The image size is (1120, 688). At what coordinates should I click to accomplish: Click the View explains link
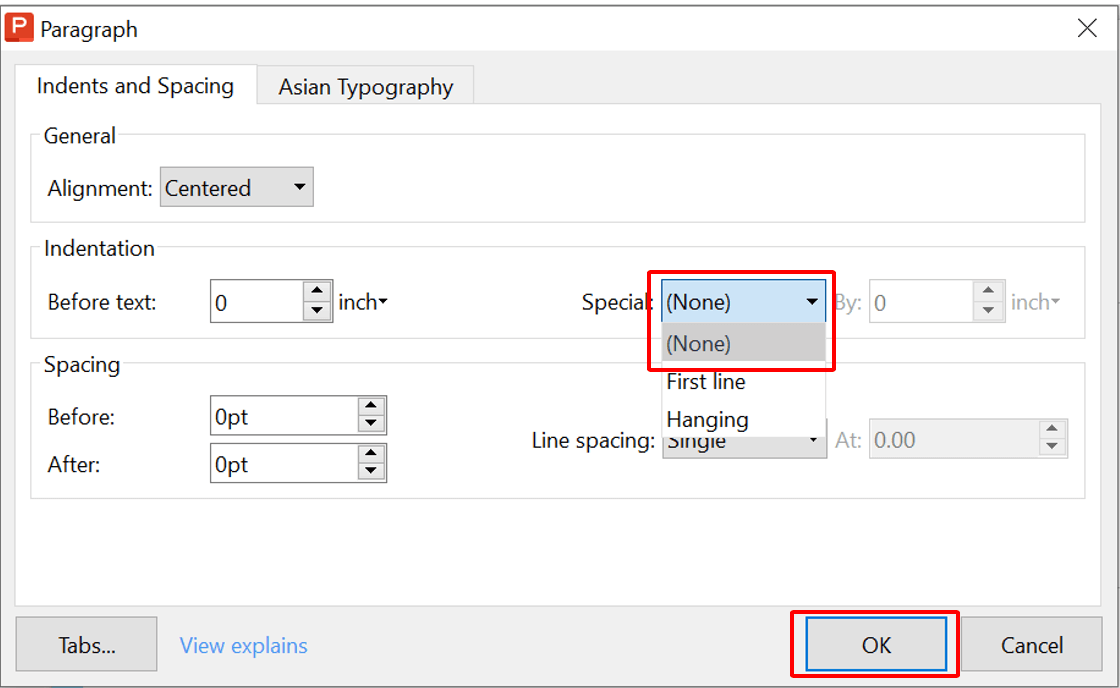click(x=242, y=646)
